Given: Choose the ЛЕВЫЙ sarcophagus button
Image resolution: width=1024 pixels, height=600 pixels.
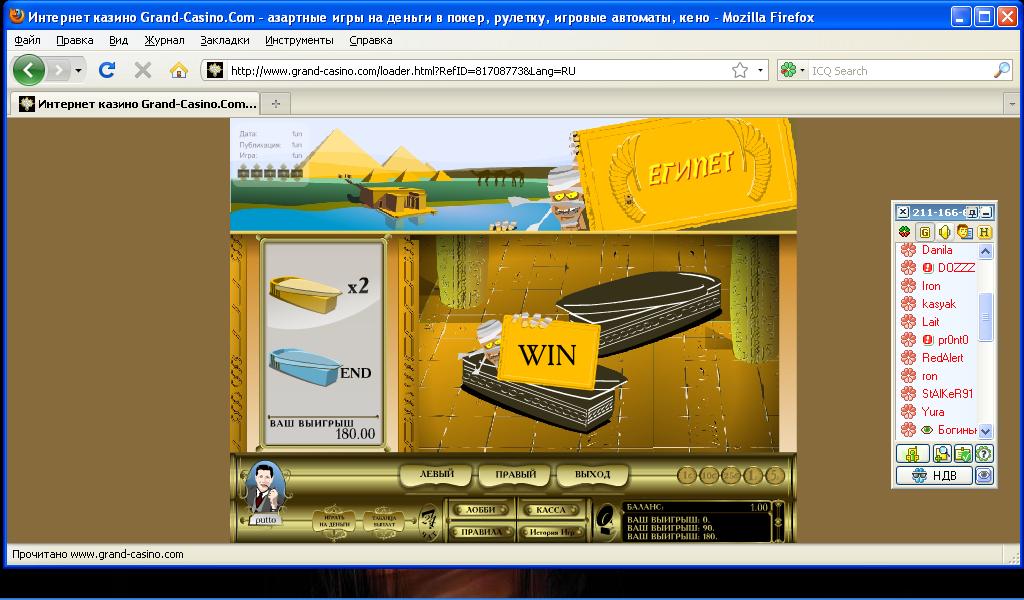Looking at the screenshot, I should coord(436,475).
